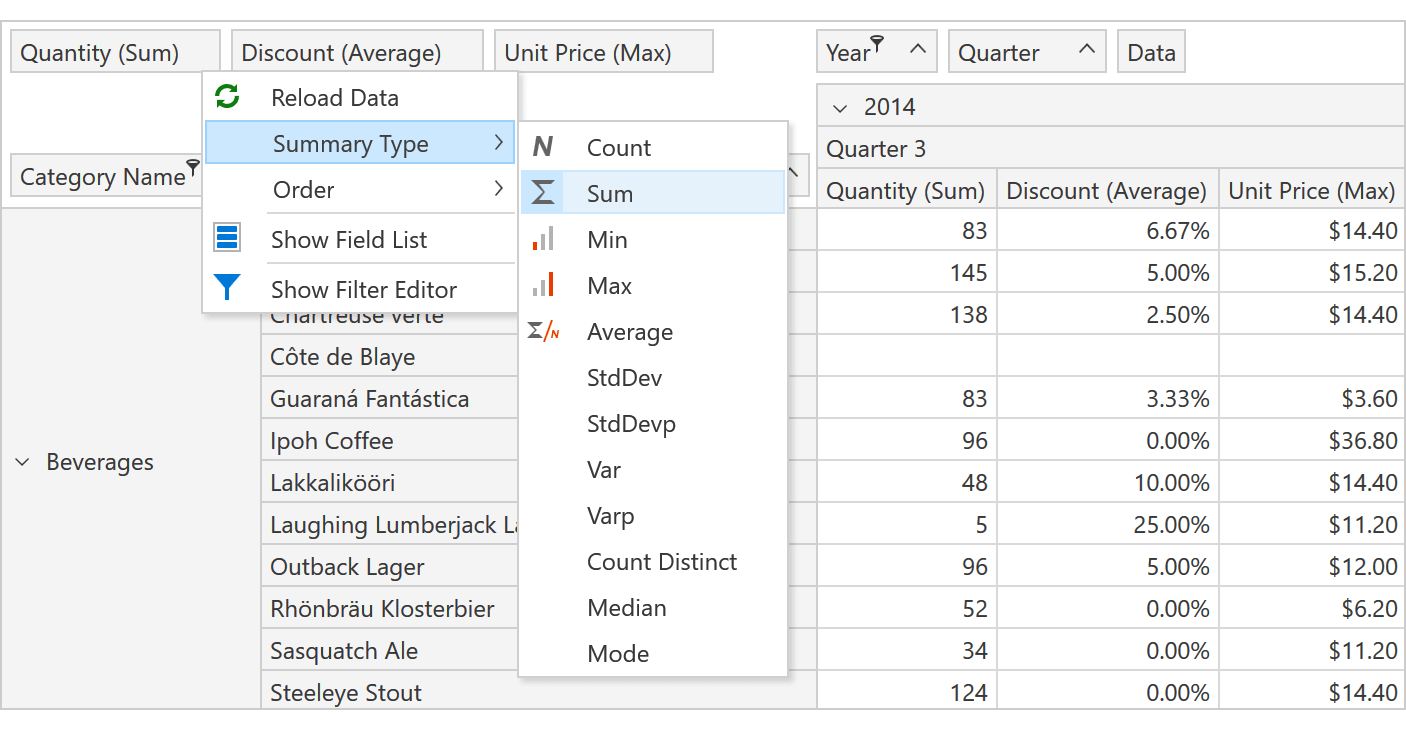Click the Show Field List icon
The width and height of the screenshot is (1406, 730).
tap(228, 238)
